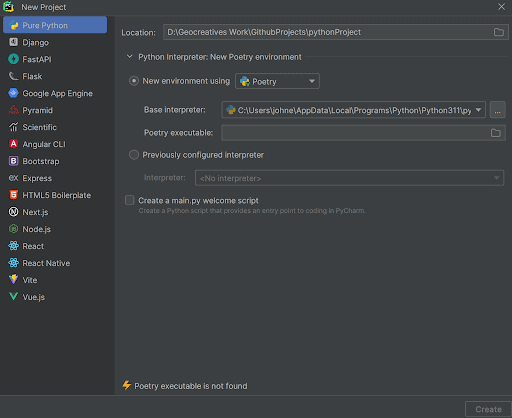This screenshot has height=418, width=512.
Task: Click the Angular CLI red icon
Action: pos(14,144)
